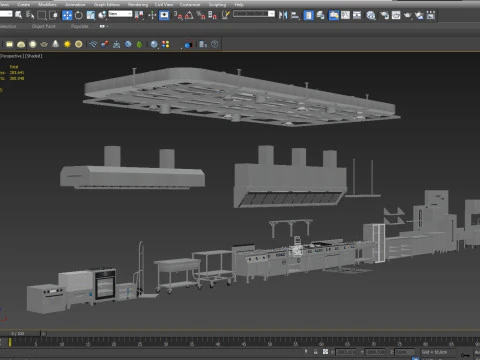The height and width of the screenshot is (360, 480).
Task: Click the Render in Cloud icon
Action: tap(419, 15)
